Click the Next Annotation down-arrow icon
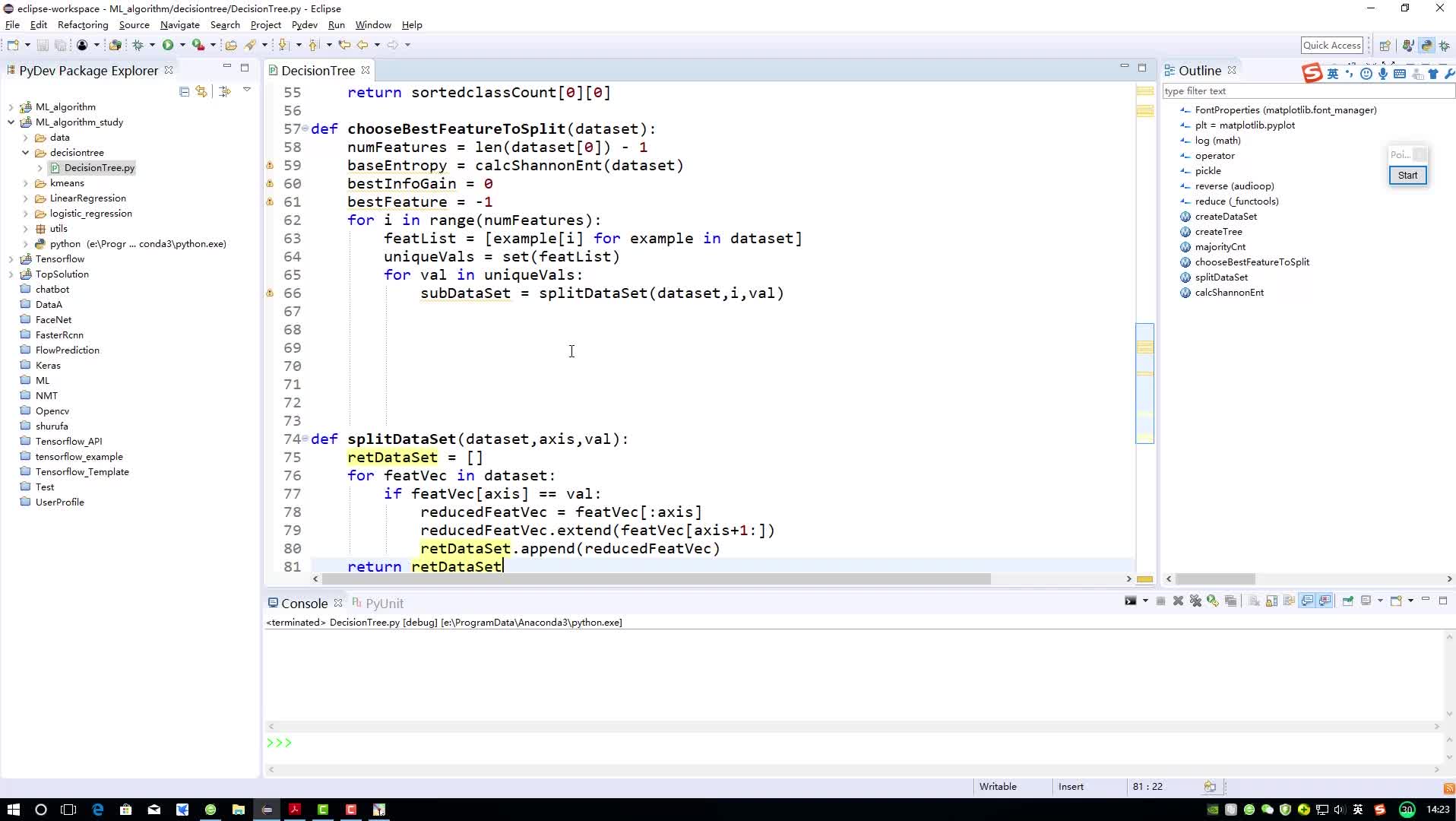 (x=283, y=45)
